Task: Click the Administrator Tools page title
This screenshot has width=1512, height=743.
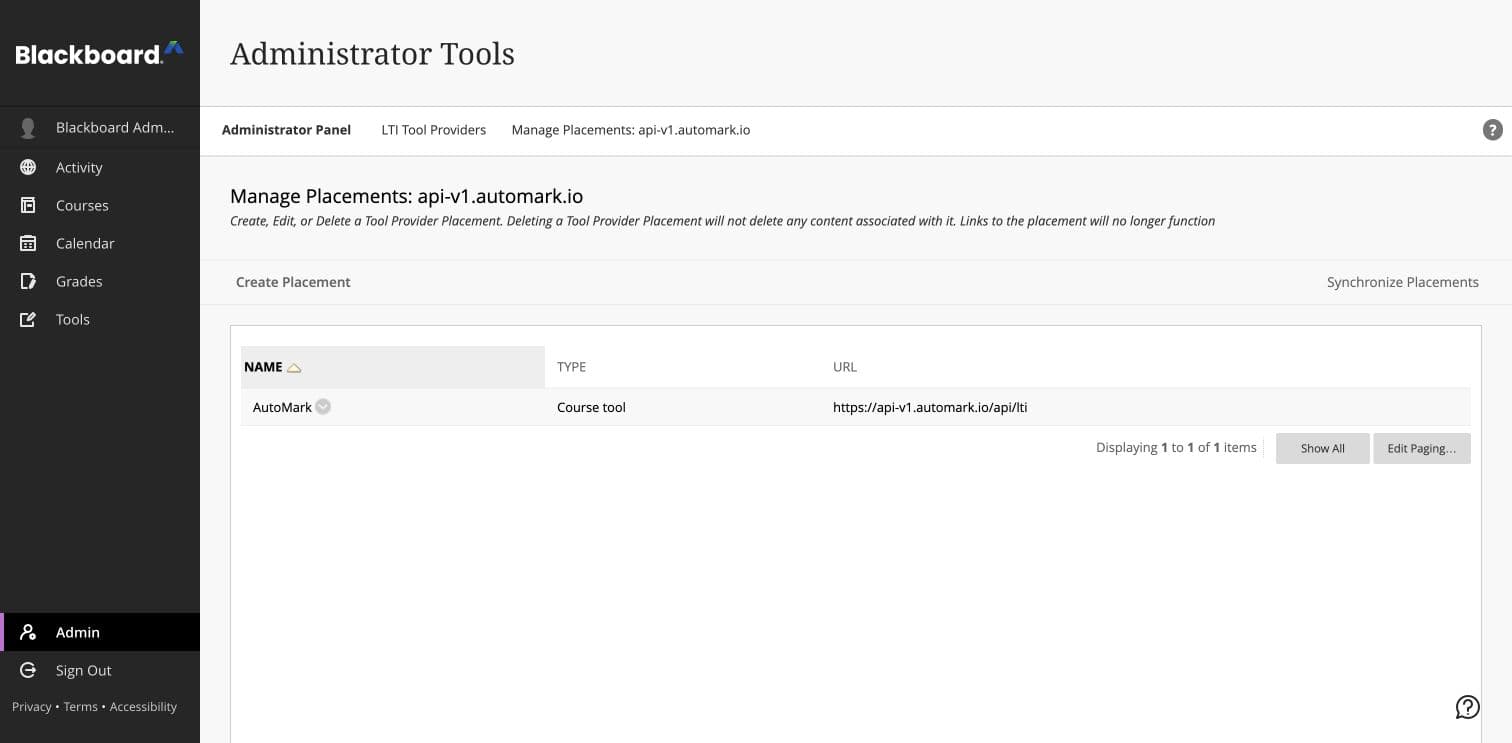Action: (372, 53)
